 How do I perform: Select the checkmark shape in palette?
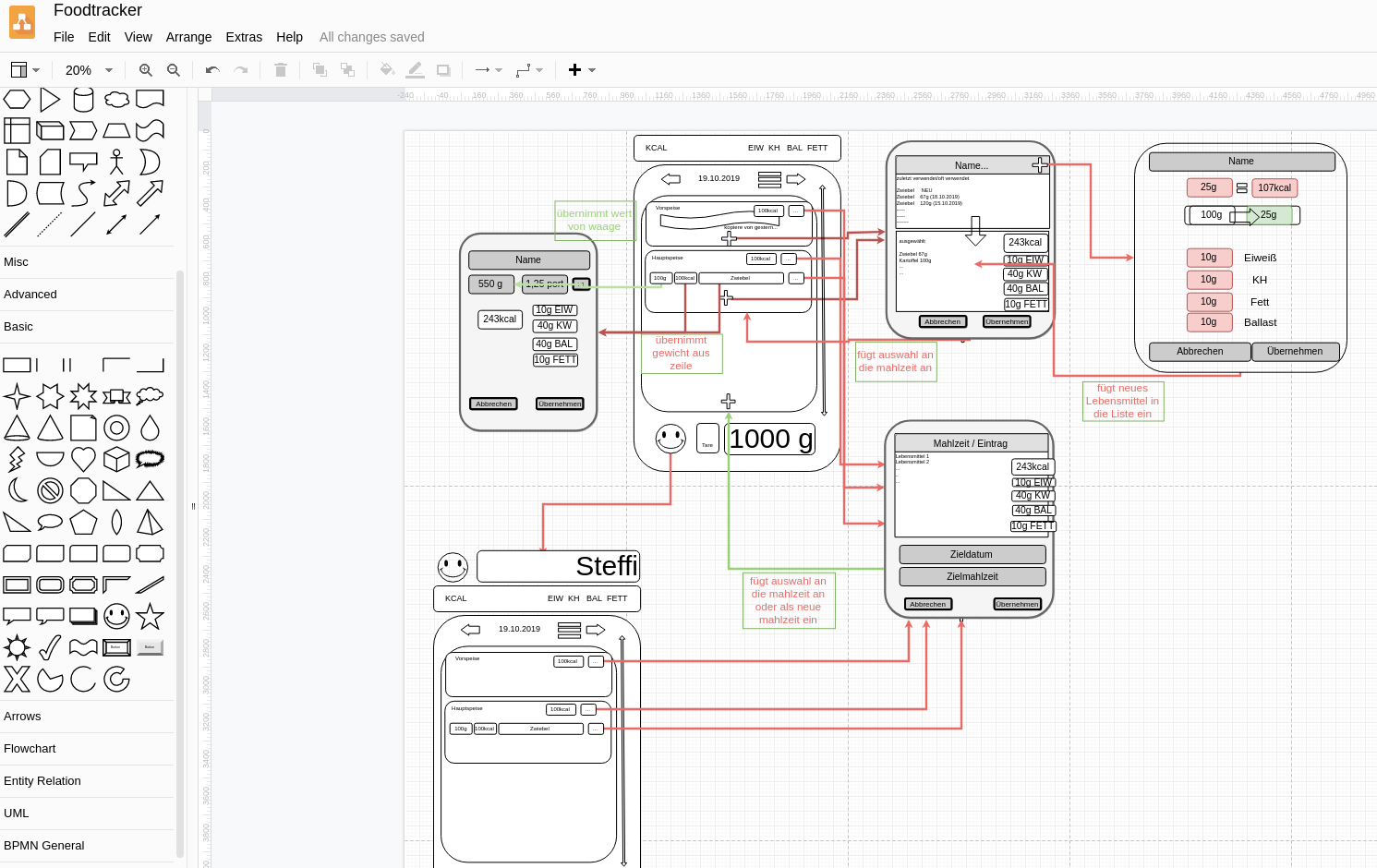click(x=50, y=647)
